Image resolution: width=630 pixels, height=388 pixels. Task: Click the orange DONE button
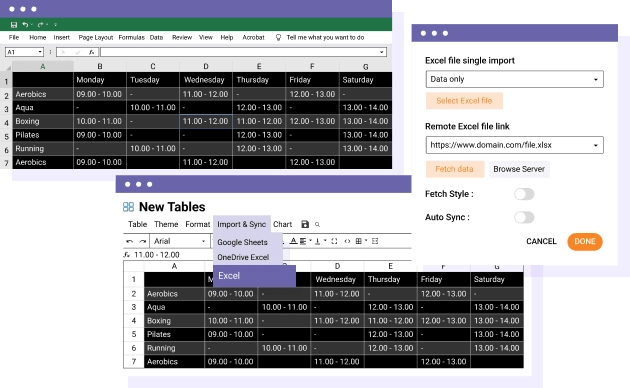click(585, 241)
